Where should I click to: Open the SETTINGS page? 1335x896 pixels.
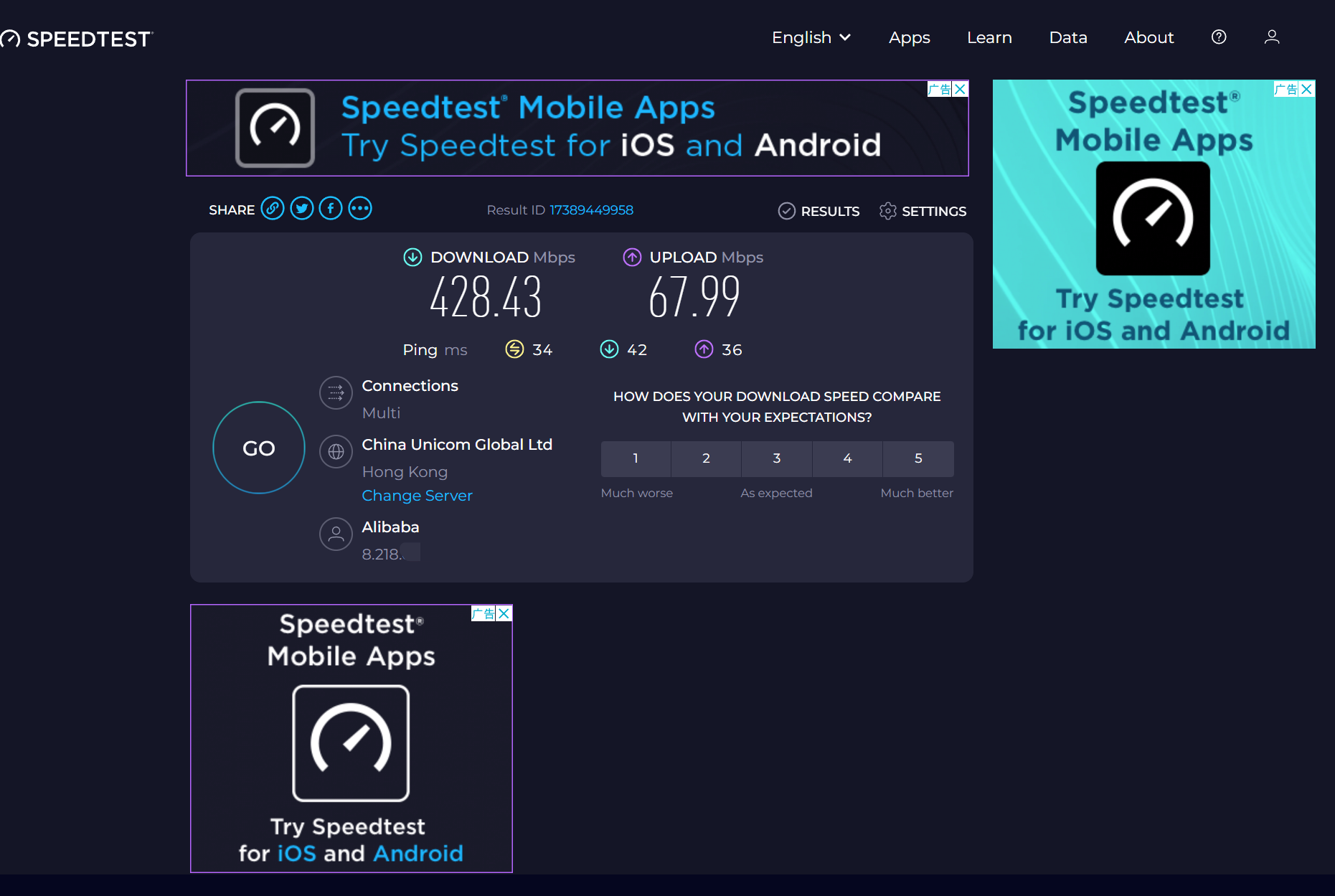pyautogui.click(x=923, y=211)
